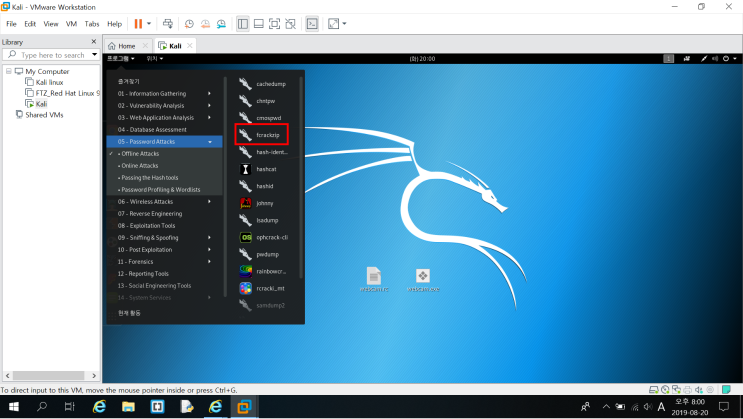This screenshot has height=419, width=743.
Task: Revert VM to previous snapshot
Action: [x=205, y=24]
